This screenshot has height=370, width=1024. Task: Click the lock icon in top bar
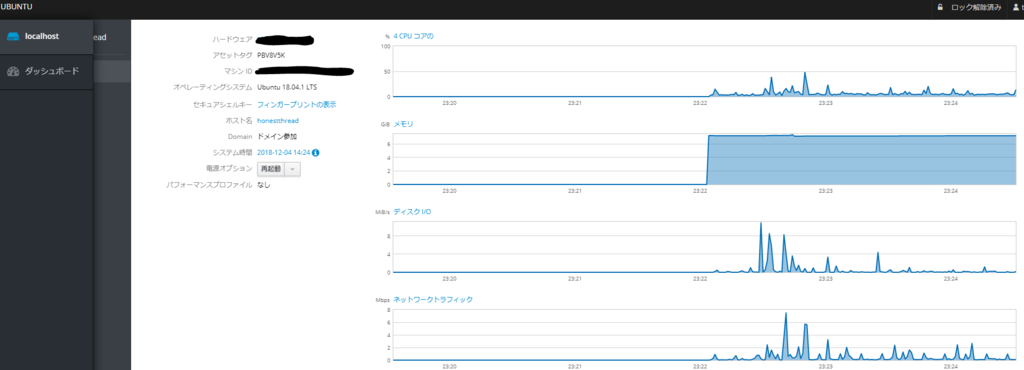940,7
